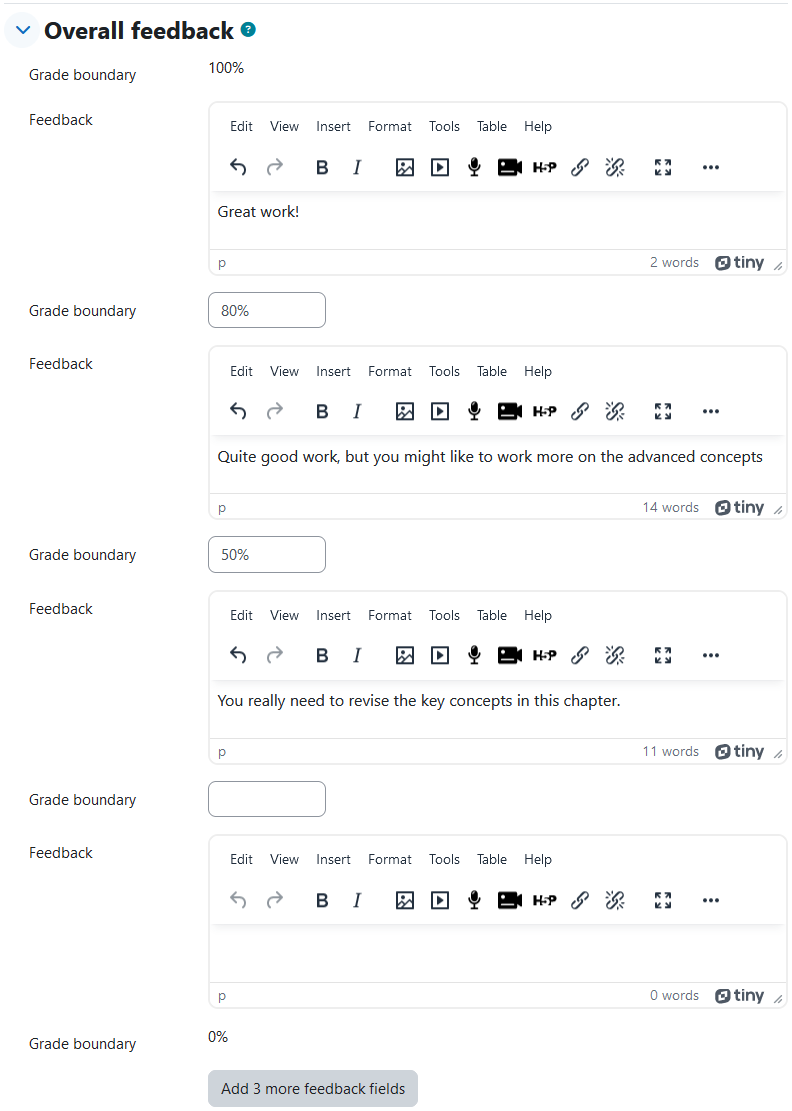The width and height of the screenshot is (792, 1111).
Task: Open Tools menu in 'You really need to revise' editor
Action: point(444,615)
